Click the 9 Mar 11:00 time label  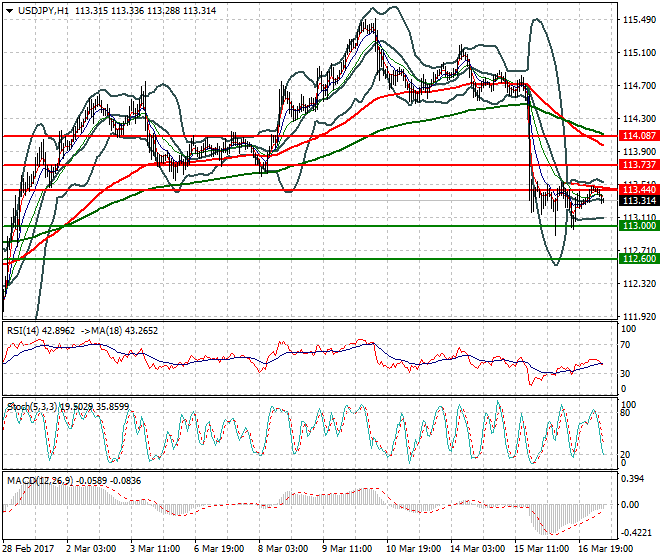coord(347,549)
